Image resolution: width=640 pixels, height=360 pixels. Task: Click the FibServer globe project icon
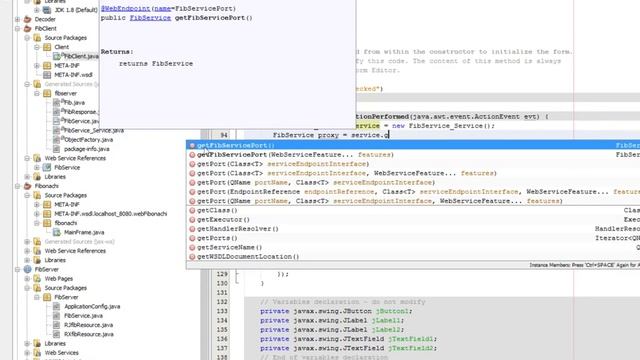tap(28, 269)
